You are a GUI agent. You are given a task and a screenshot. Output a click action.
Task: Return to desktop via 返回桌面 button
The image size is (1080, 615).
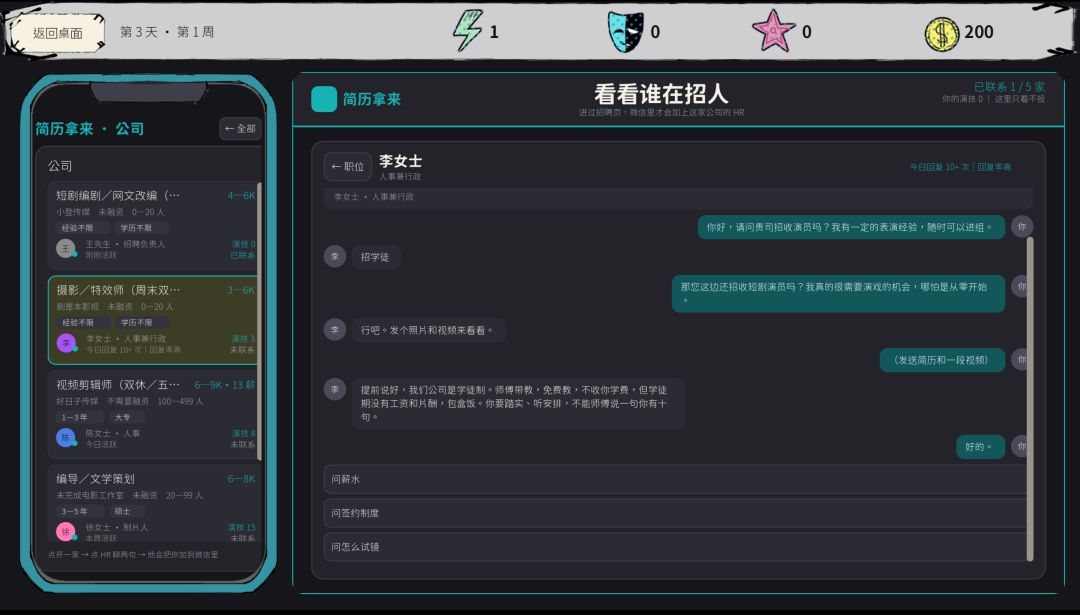[58, 33]
